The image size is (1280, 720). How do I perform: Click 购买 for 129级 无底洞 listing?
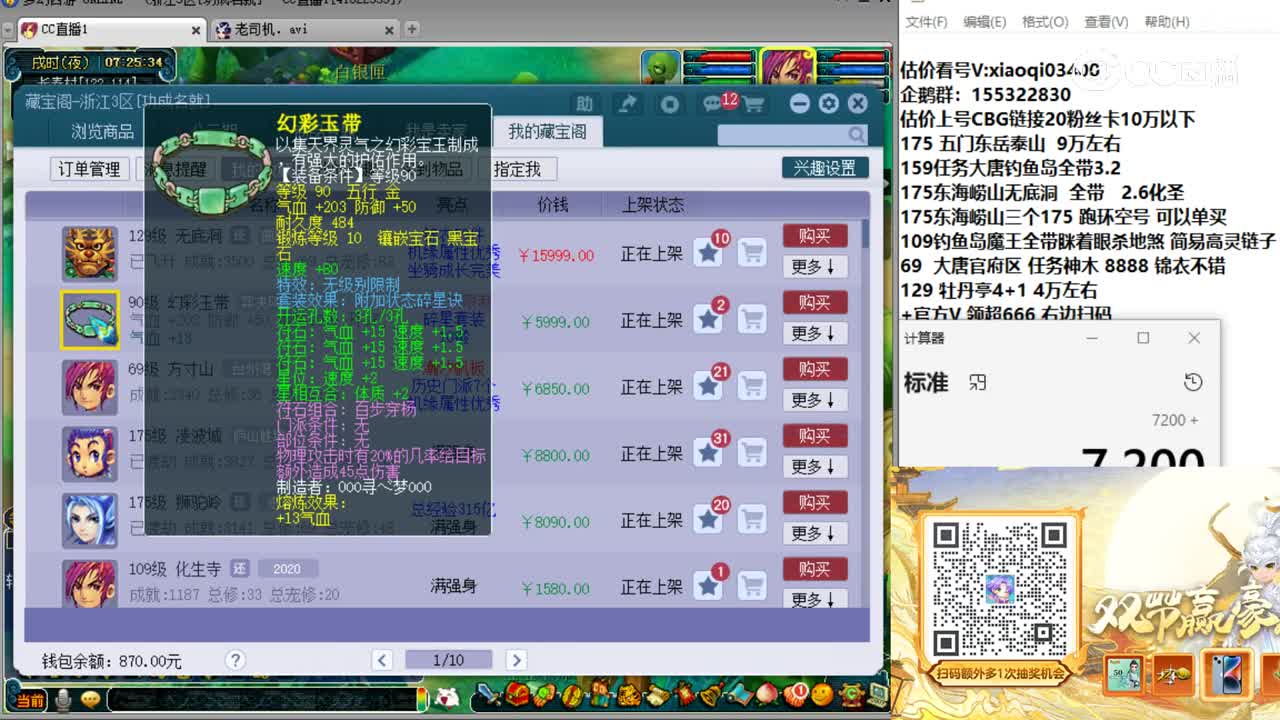pos(815,236)
